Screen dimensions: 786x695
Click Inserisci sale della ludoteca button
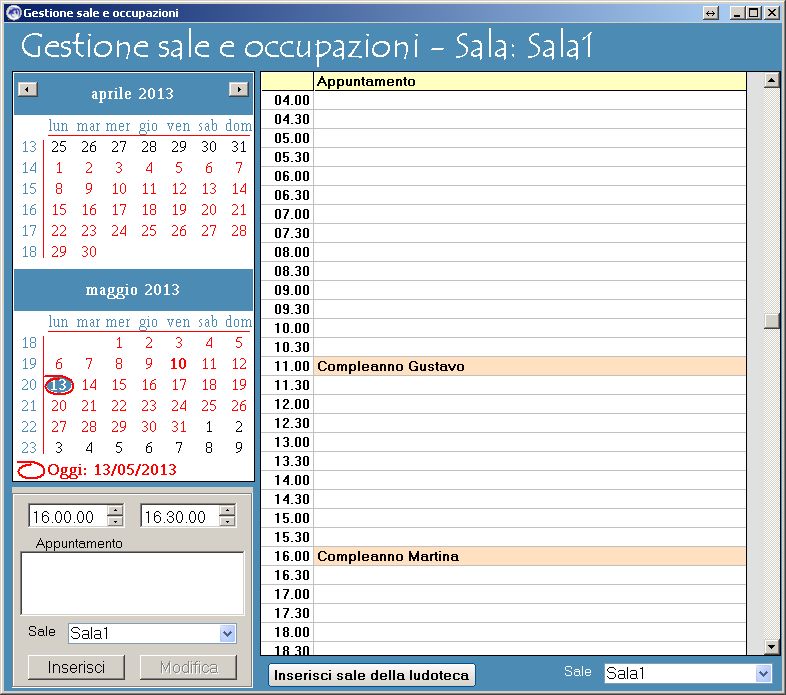371,675
